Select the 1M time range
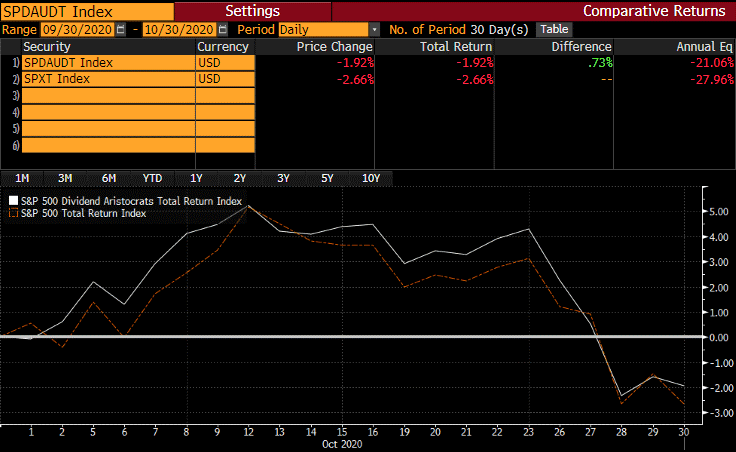This screenshot has height=452, width=736. point(22,178)
